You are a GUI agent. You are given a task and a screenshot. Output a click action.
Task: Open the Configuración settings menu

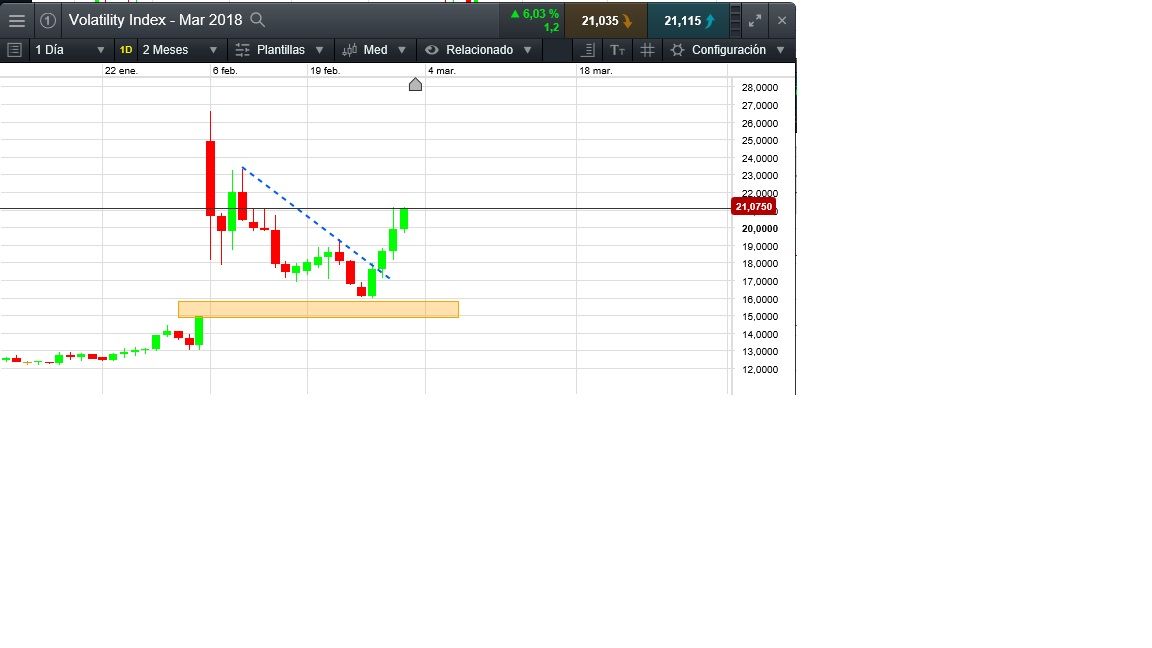pos(729,50)
